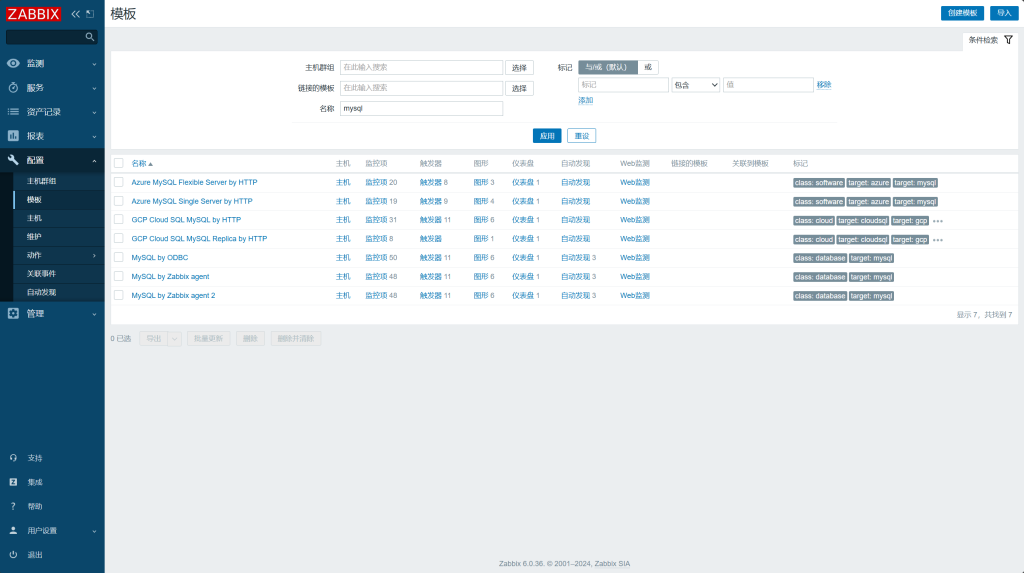The height and width of the screenshot is (573, 1024).
Task: Click the power icon to sign out
Action: click(13, 555)
